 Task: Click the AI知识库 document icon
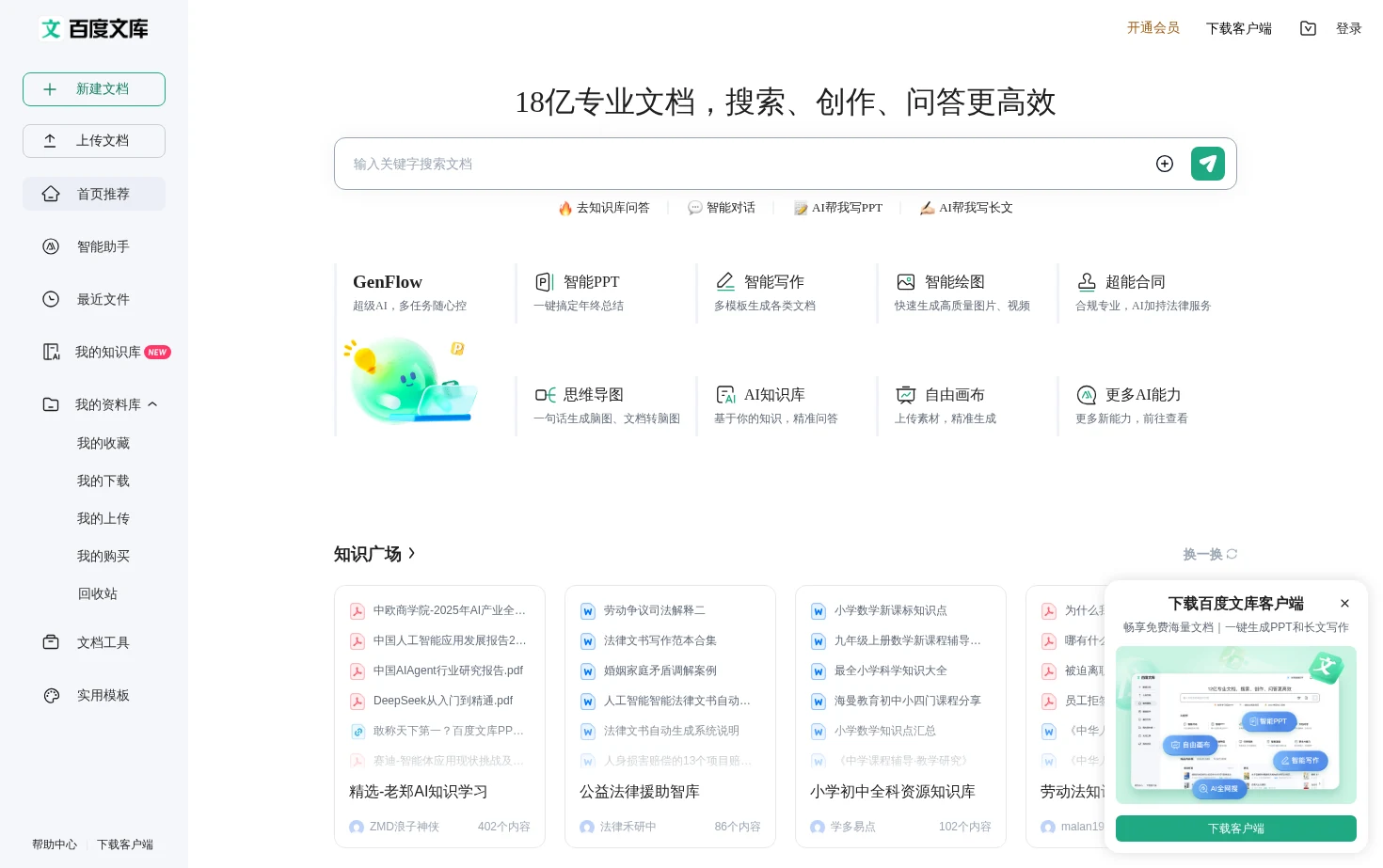click(725, 395)
